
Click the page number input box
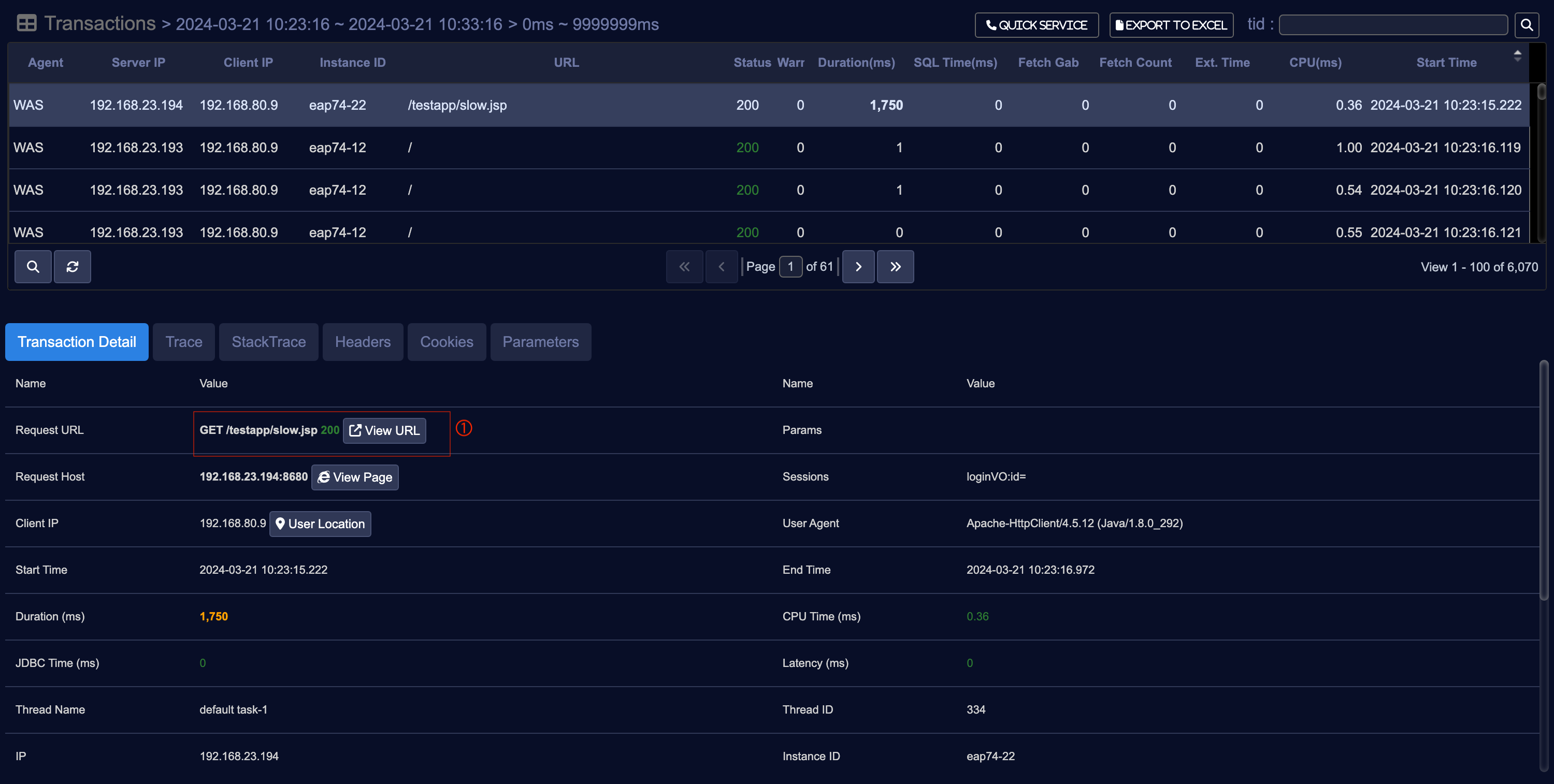[790, 267]
